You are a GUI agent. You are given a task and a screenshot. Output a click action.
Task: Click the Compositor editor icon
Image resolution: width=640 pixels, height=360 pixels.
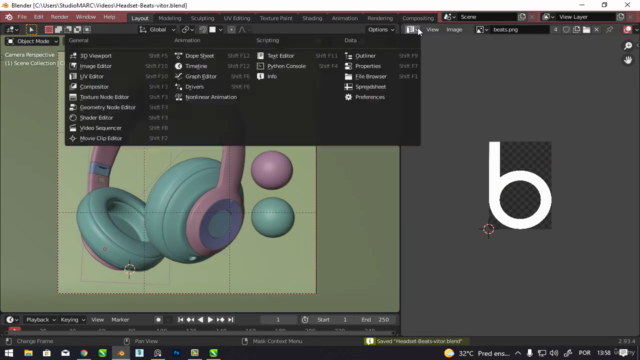73,87
